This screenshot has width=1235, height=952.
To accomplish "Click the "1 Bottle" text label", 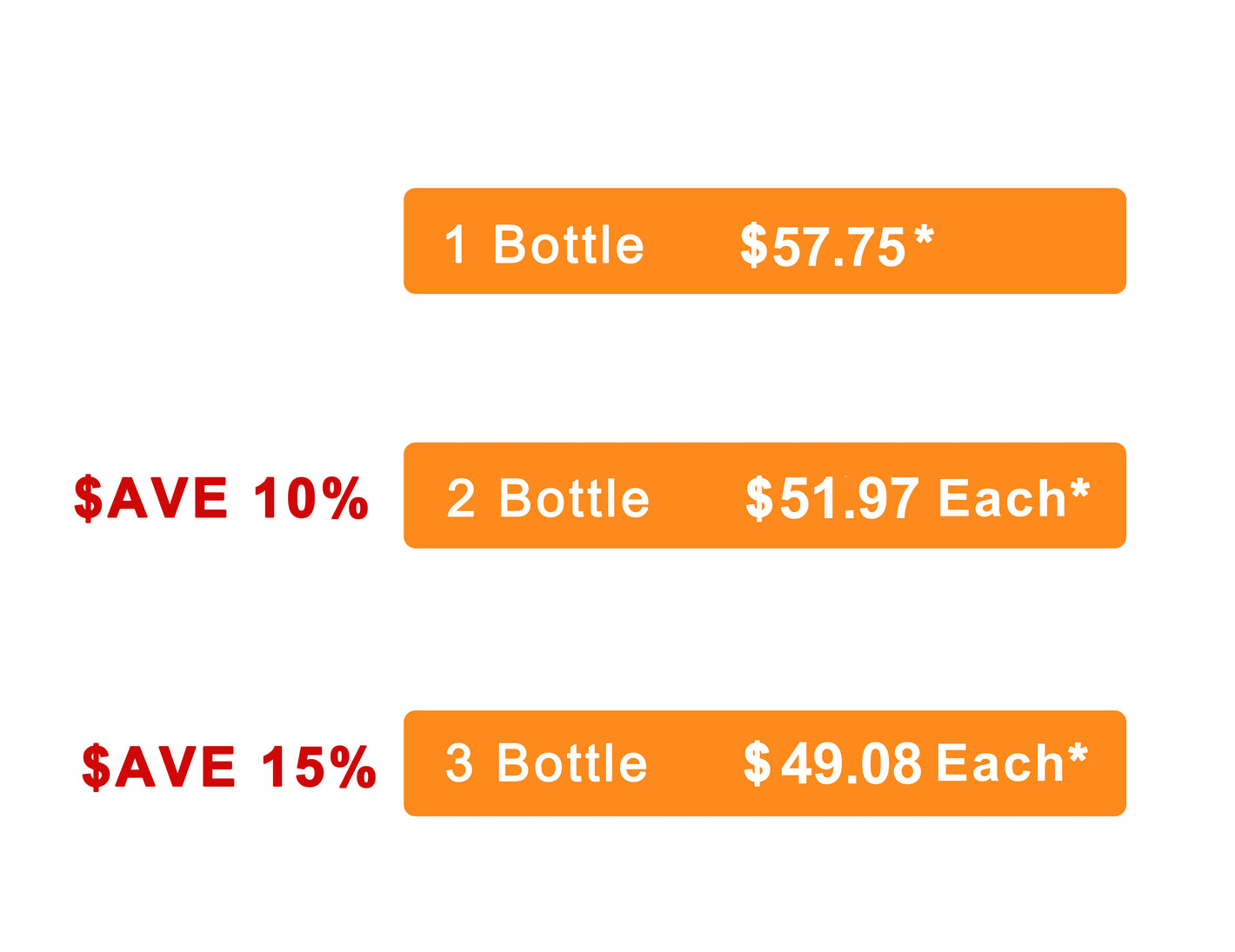I will tap(544, 245).
